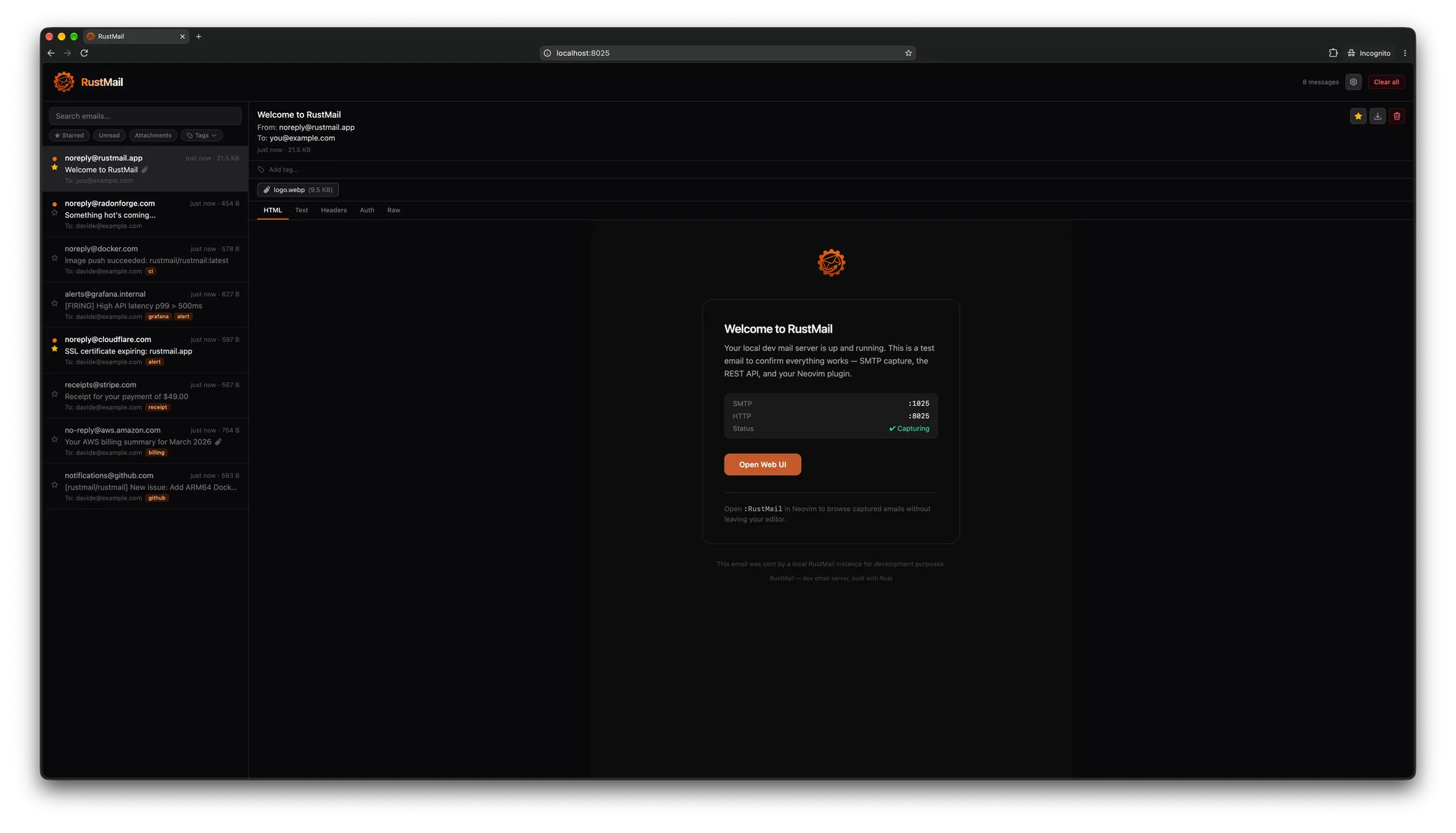Open the browser three-dot menu
The image size is (1456, 833).
tap(1404, 53)
